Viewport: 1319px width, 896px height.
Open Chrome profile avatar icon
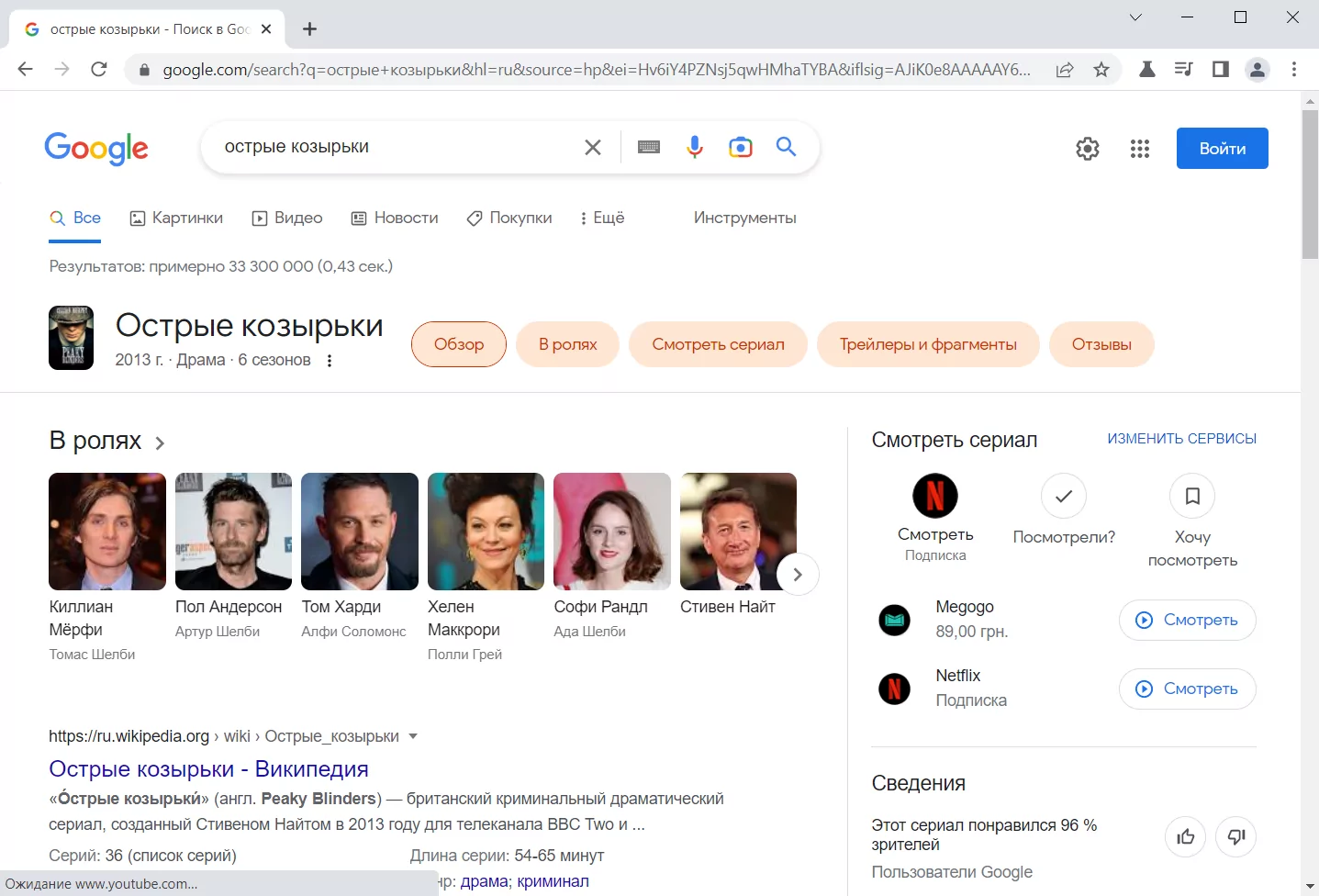click(x=1258, y=69)
